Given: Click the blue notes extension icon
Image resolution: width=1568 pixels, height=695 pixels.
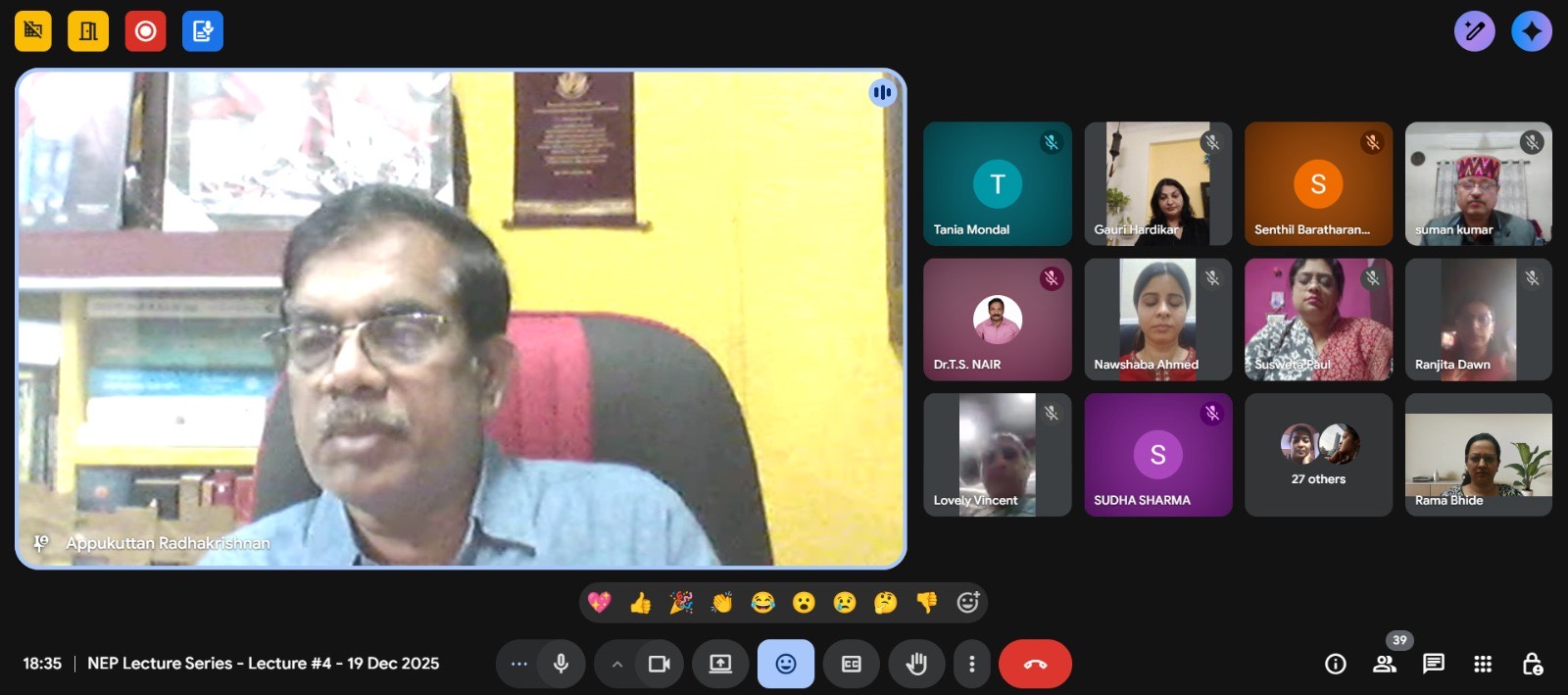Looking at the screenshot, I should (203, 31).
